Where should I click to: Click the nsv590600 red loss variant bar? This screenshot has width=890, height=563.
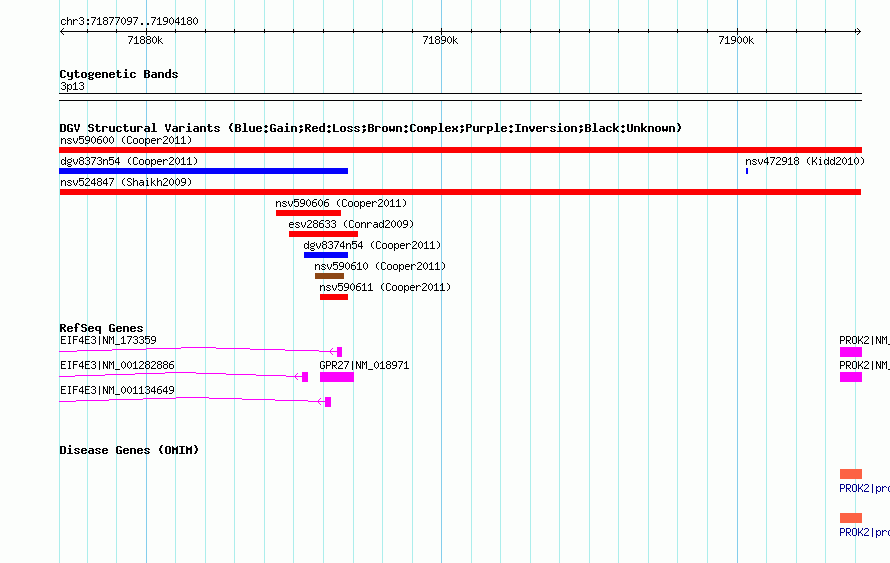pos(460,150)
